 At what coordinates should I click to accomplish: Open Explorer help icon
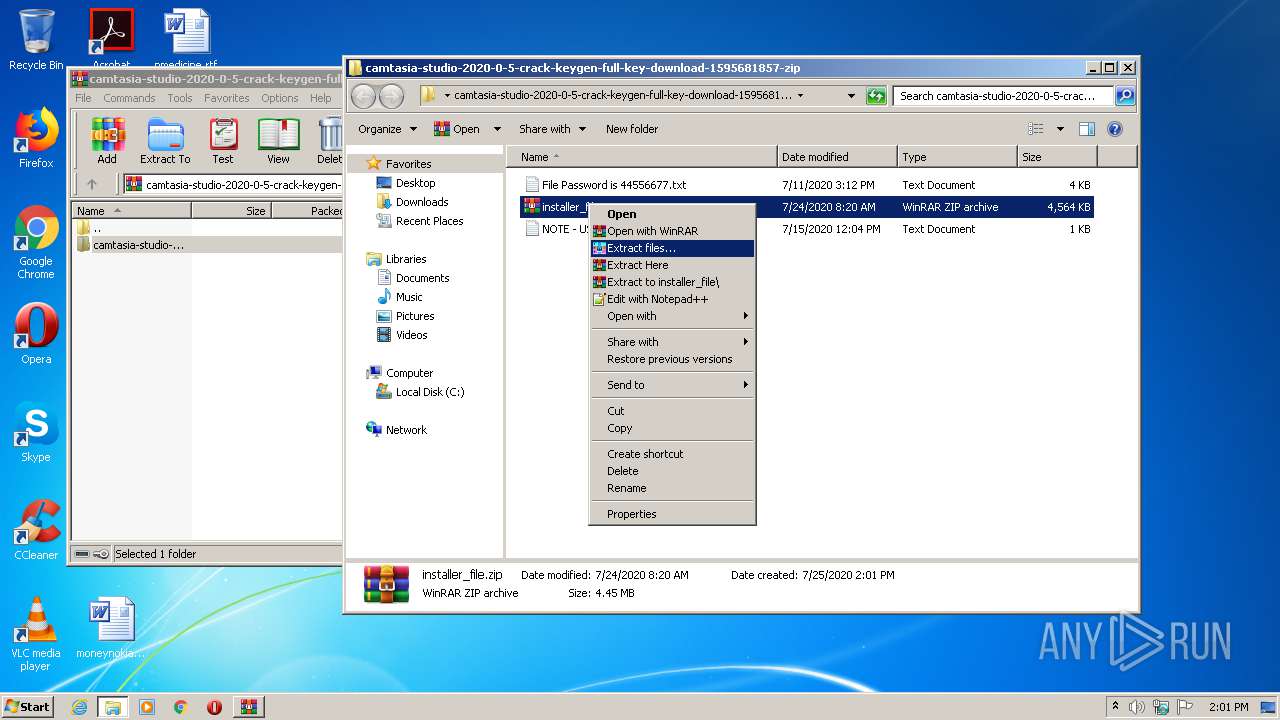coord(1115,129)
